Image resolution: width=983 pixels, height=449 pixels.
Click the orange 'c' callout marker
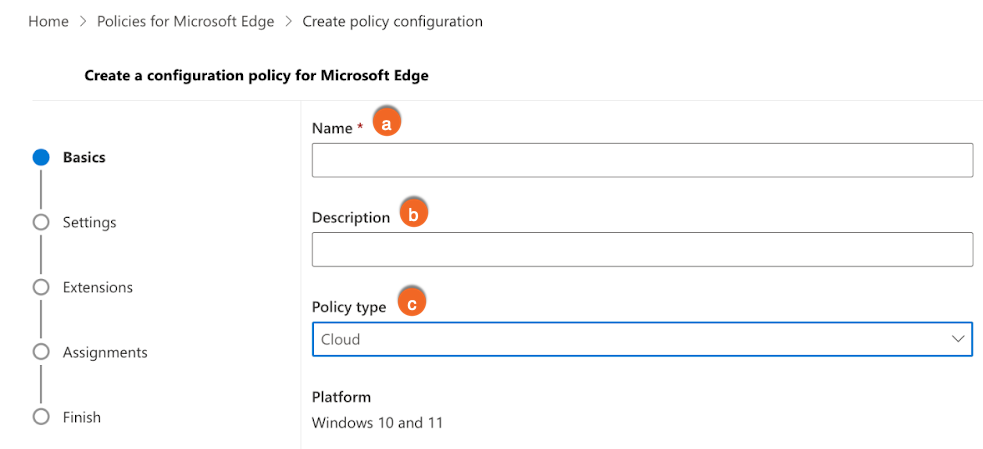click(411, 302)
